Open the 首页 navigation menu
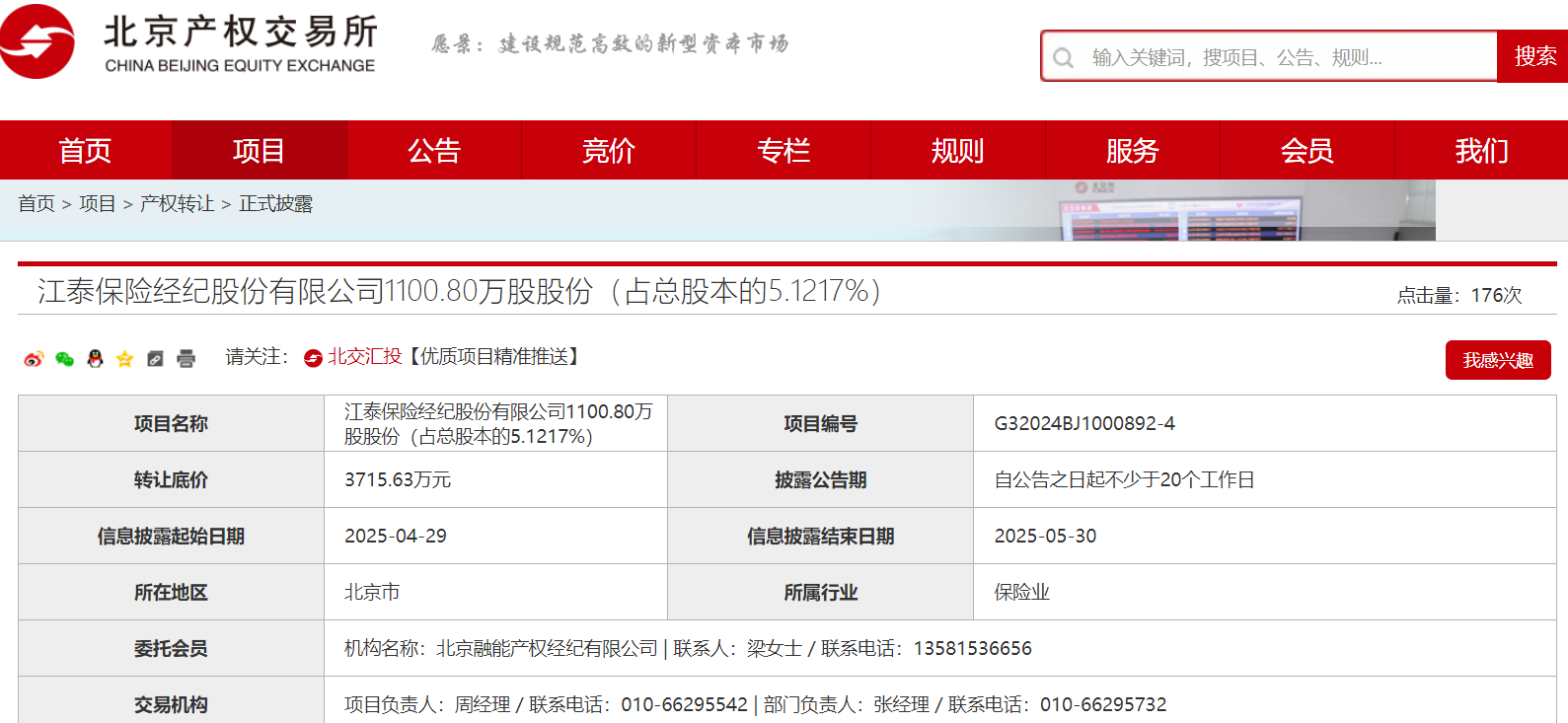Viewport: 1568px width, 723px height. click(x=86, y=150)
